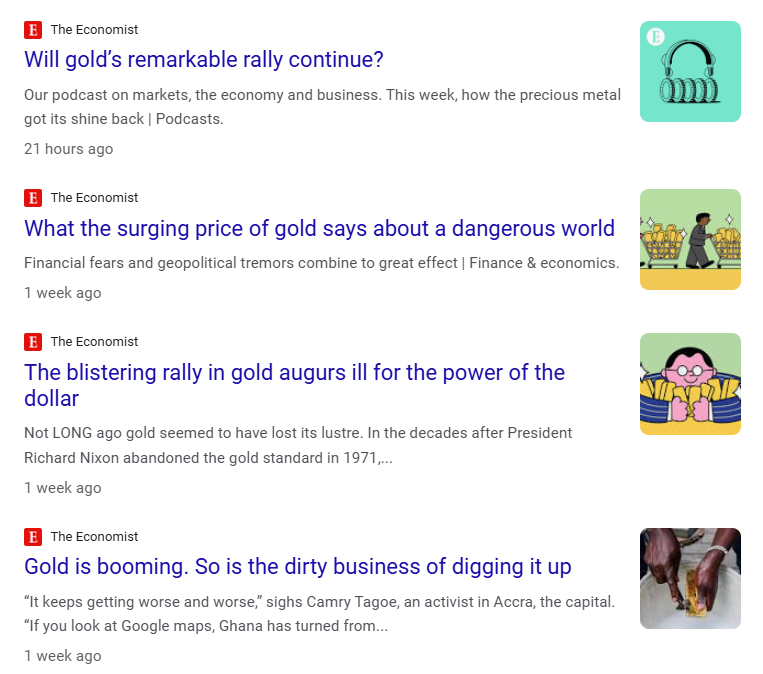Click '1 week ago' under 'Gold is booming' article
The image size is (763, 674).
[x=63, y=656]
